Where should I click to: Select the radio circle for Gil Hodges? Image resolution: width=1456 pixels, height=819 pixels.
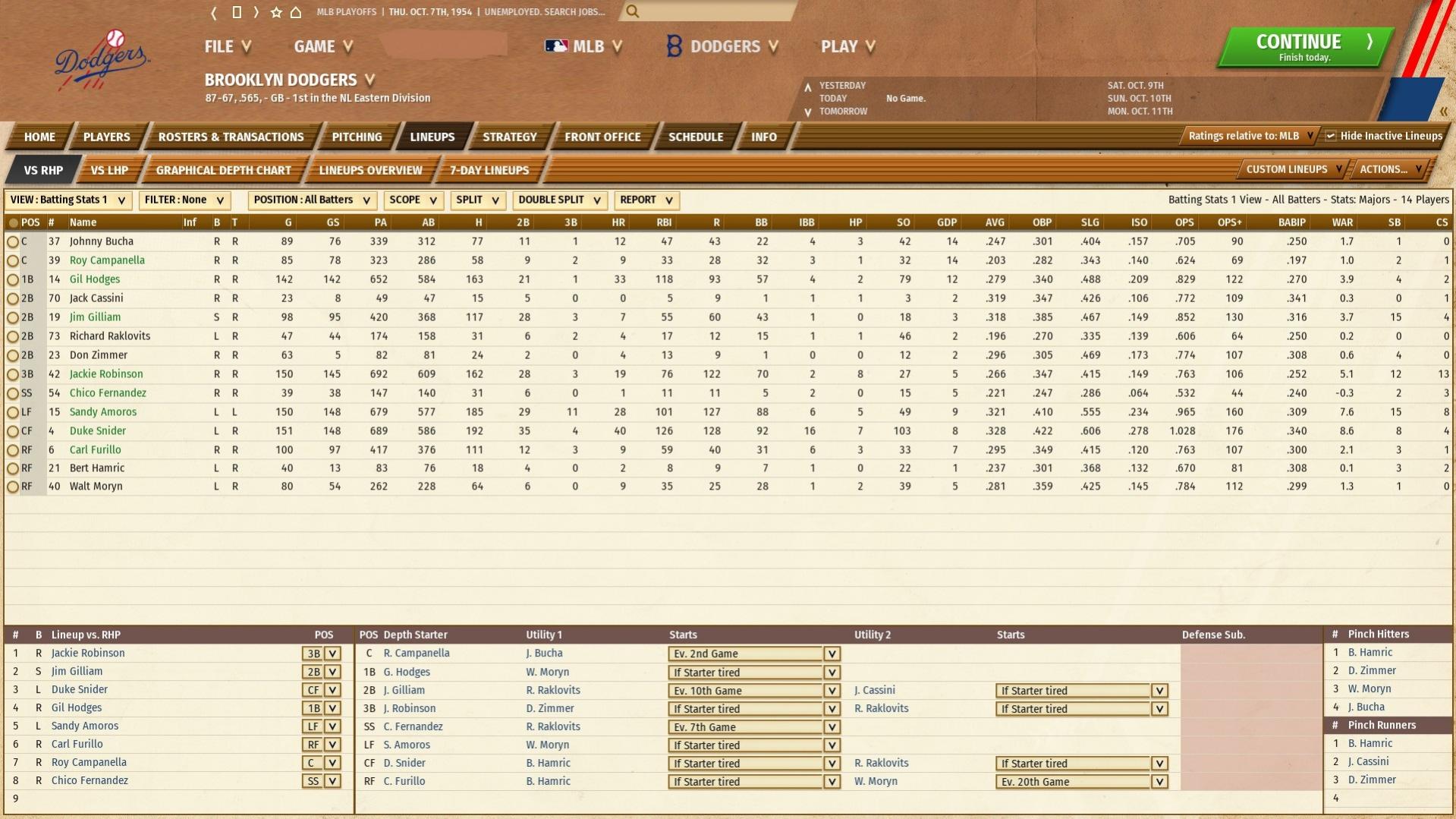coord(13,280)
